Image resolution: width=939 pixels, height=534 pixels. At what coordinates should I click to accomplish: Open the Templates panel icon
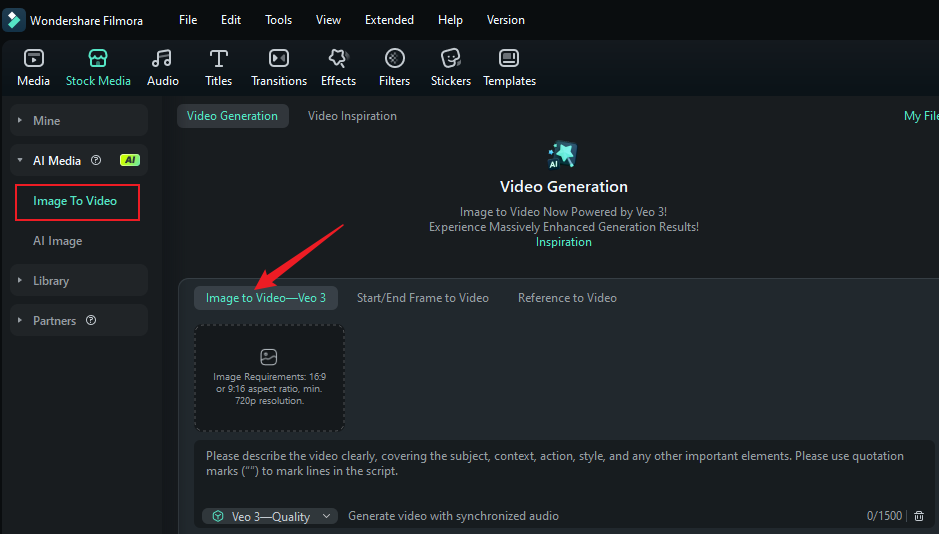pyautogui.click(x=509, y=58)
